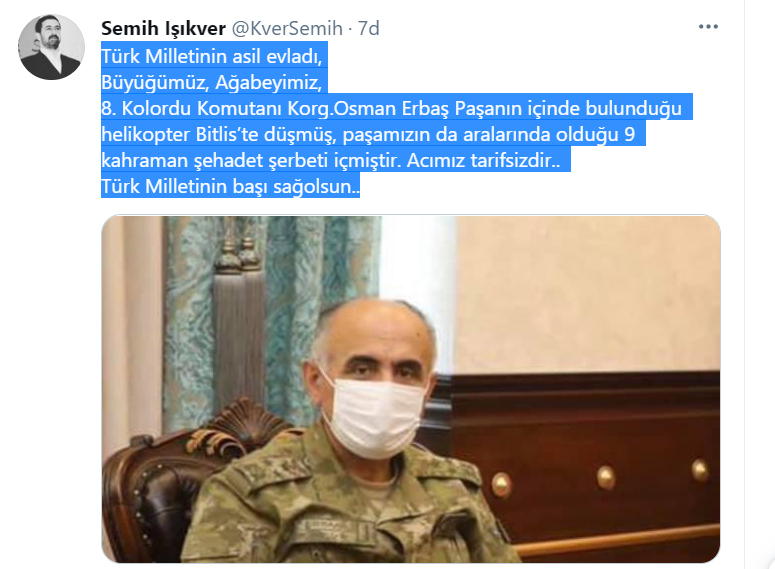Open the @KverSemih handle link

tap(287, 28)
